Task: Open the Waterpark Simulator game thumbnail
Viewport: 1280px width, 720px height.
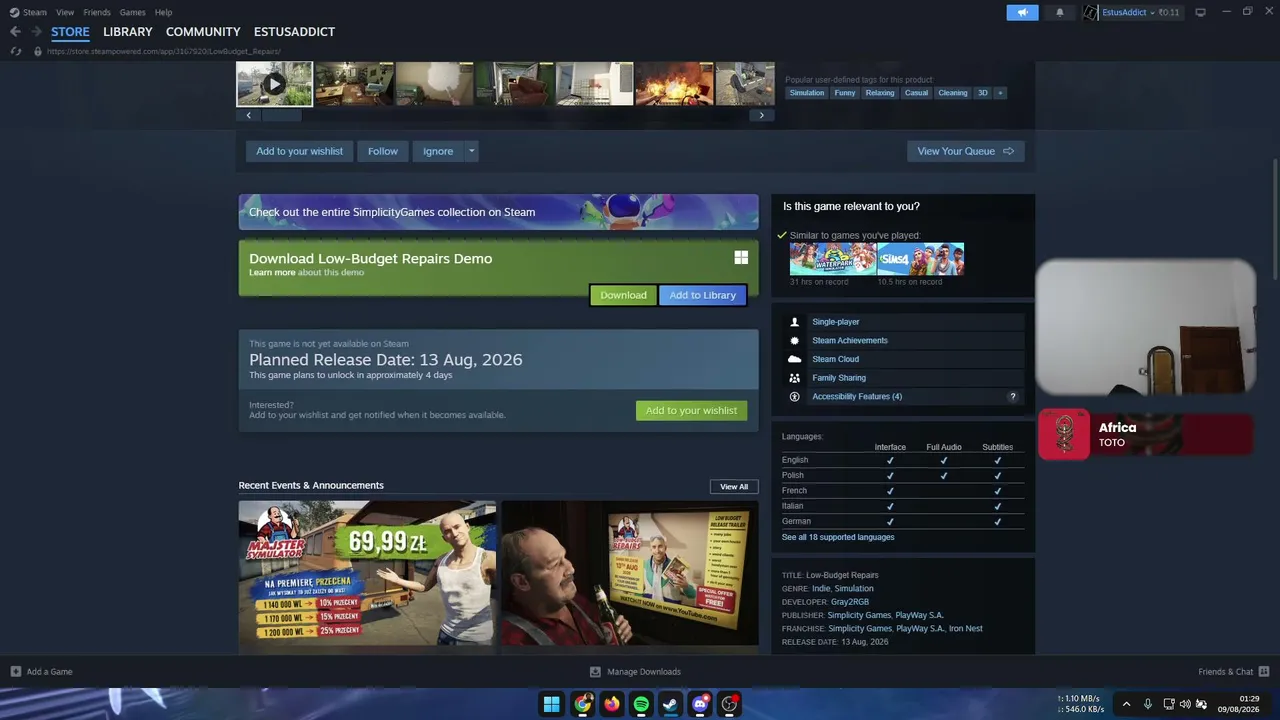Action: tap(833, 259)
